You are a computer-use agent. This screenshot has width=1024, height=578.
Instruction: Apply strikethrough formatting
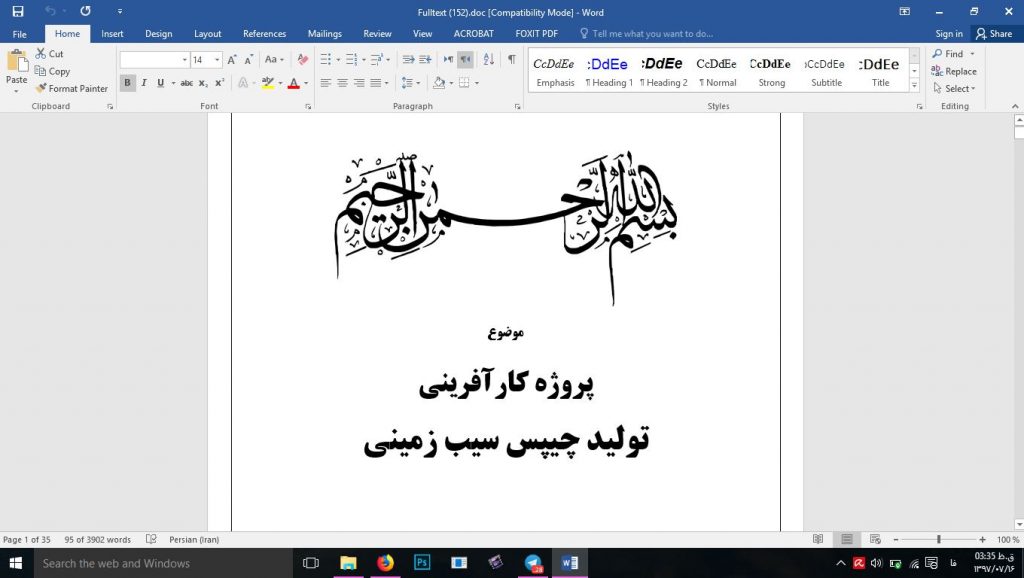click(x=186, y=83)
